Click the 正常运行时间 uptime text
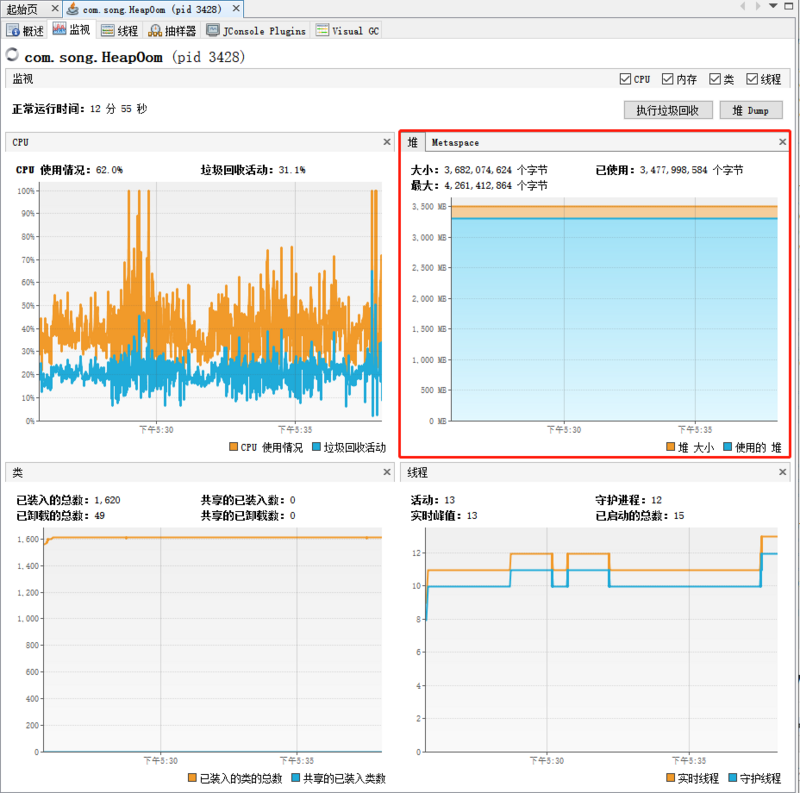Screen dimensions: 800x793 pyautogui.click(x=80, y=109)
